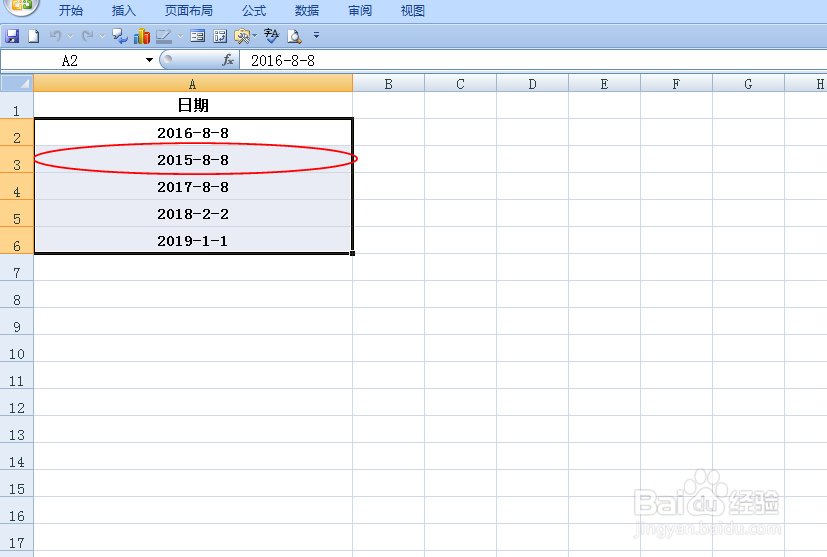Open the 插入 ribbon tab
Viewport: 827px width, 557px height.
123,10
